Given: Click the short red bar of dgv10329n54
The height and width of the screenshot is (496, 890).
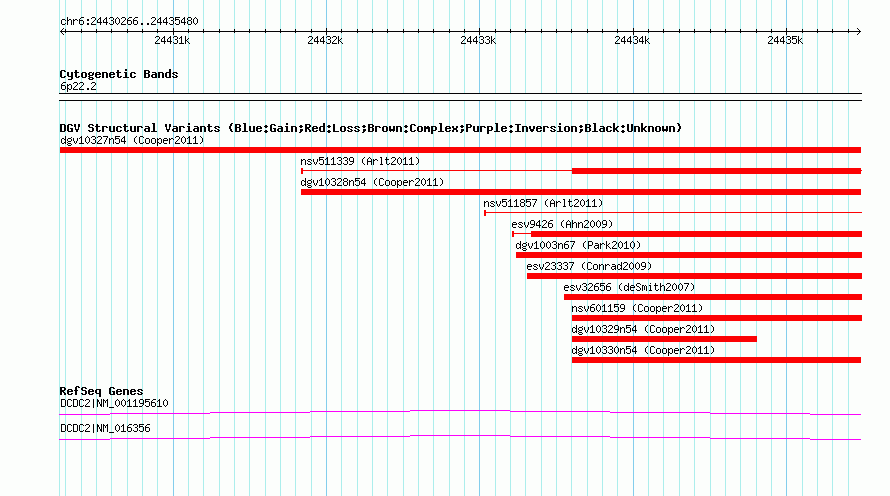Looking at the screenshot, I should tap(664, 339).
